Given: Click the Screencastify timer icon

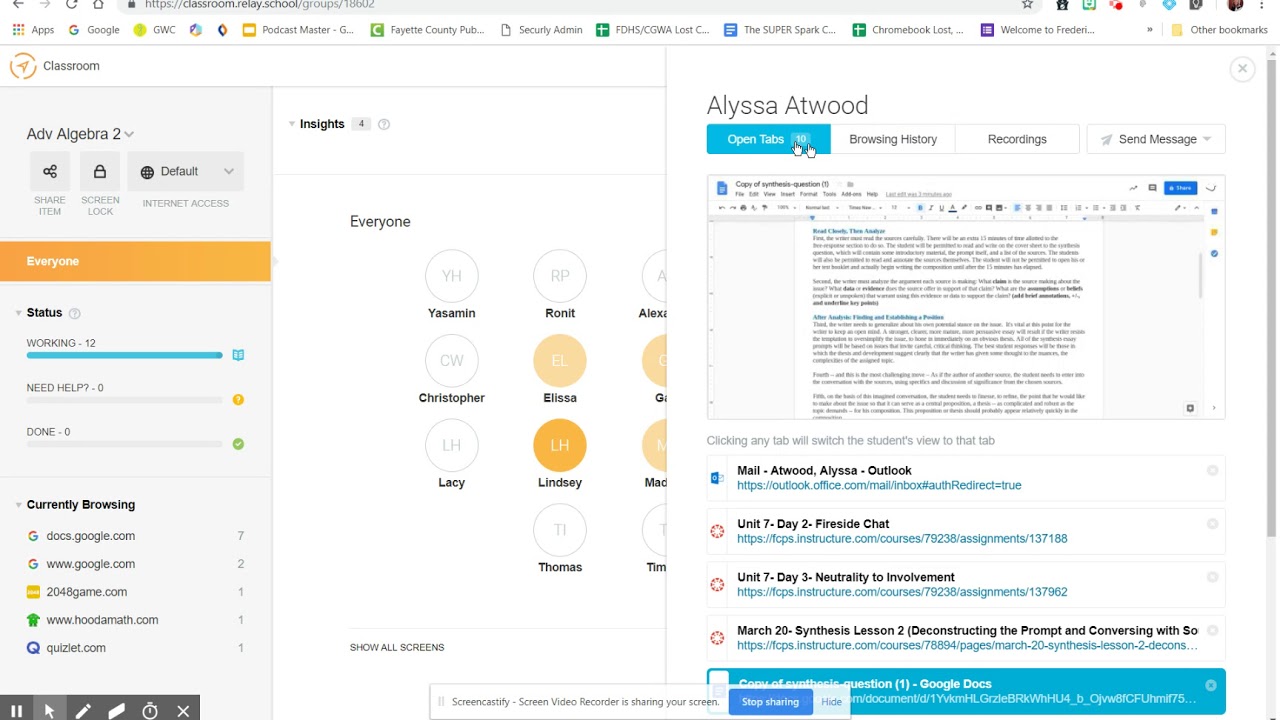Looking at the screenshot, I should 150,711.
